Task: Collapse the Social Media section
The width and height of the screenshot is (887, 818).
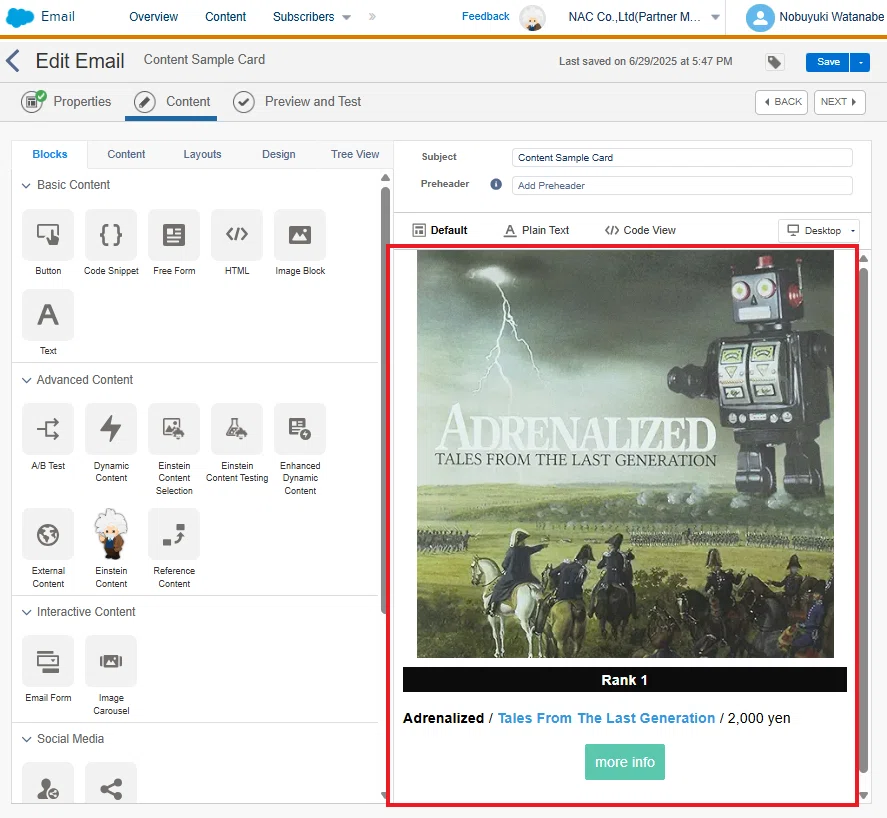Action: point(26,739)
